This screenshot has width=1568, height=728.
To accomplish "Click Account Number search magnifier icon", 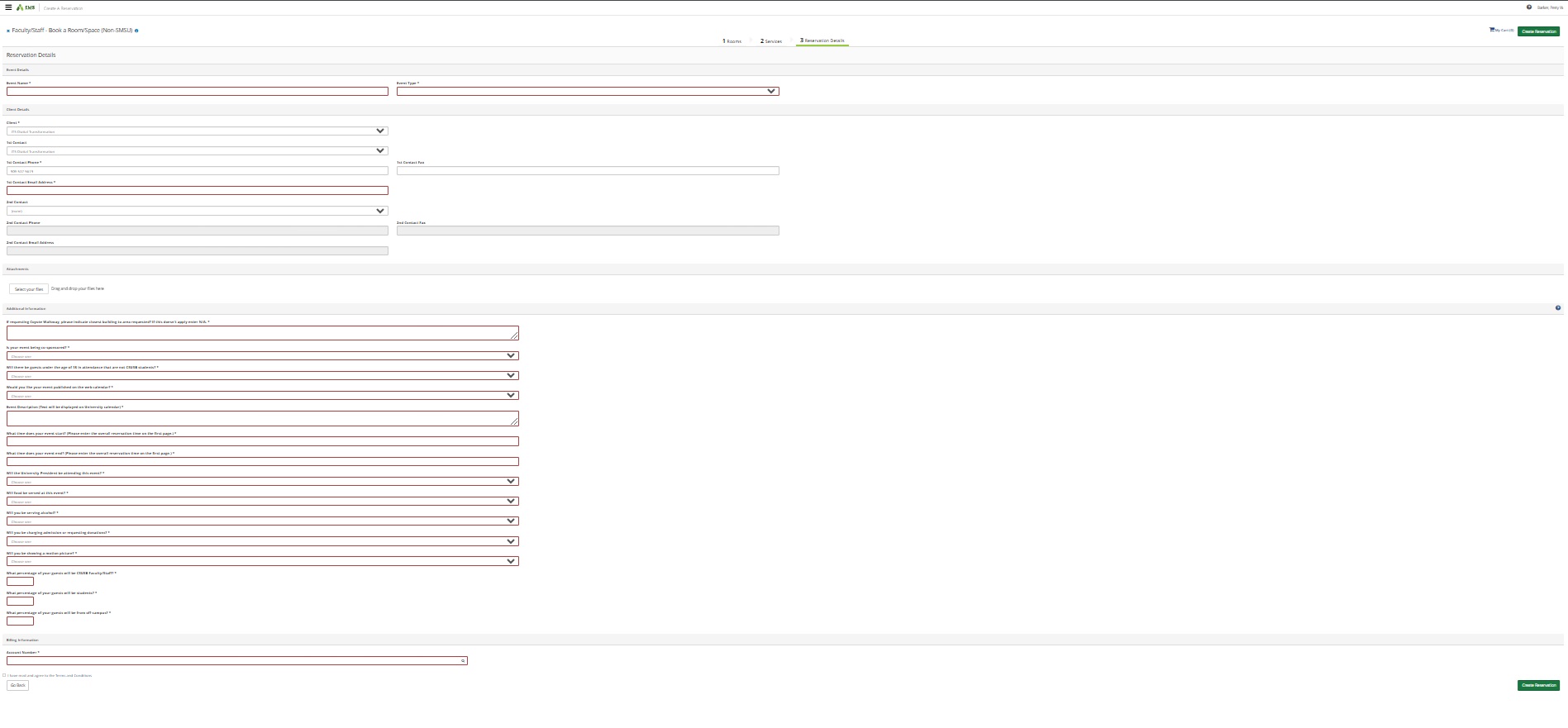I will tap(463, 661).
